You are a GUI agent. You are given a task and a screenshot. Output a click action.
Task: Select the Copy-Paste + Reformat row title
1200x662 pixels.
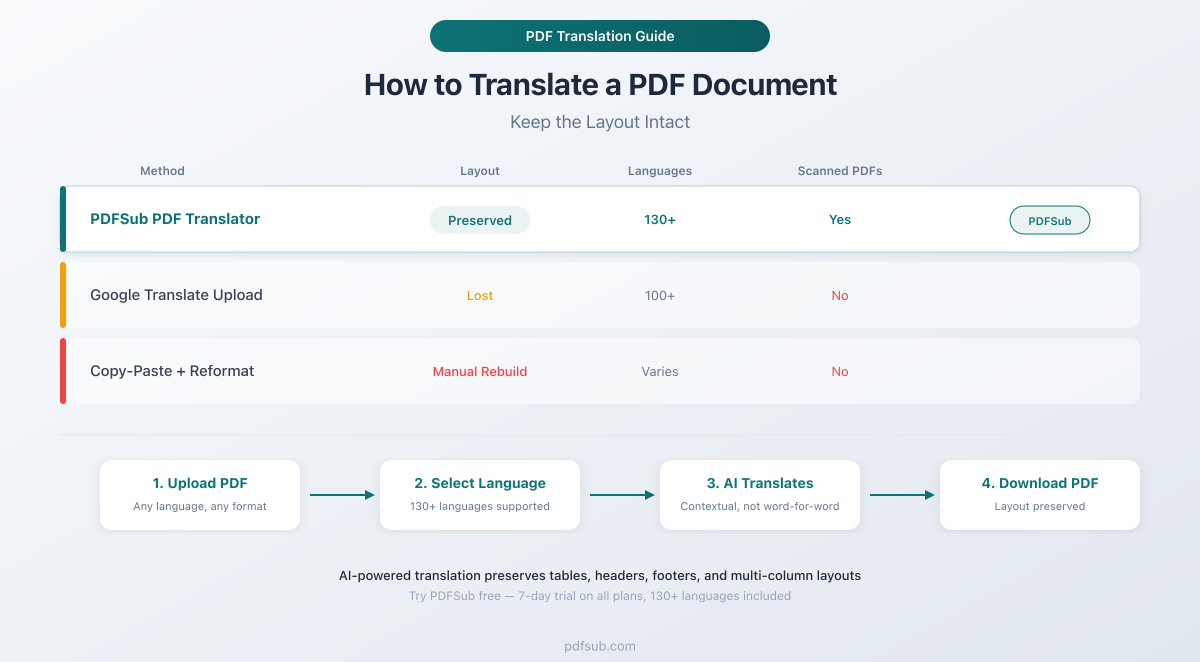tap(172, 371)
